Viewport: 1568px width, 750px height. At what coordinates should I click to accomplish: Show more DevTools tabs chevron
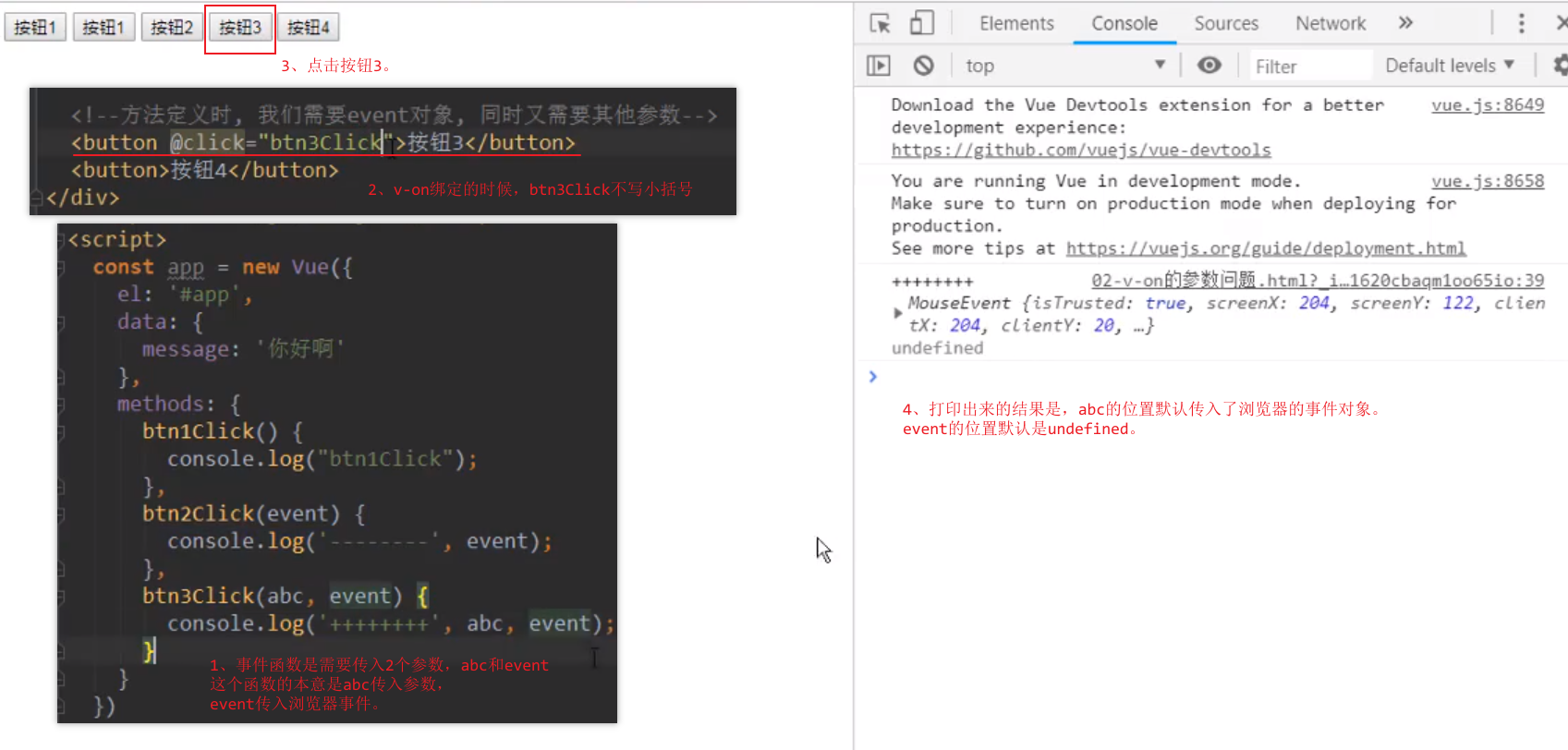pos(1405,23)
